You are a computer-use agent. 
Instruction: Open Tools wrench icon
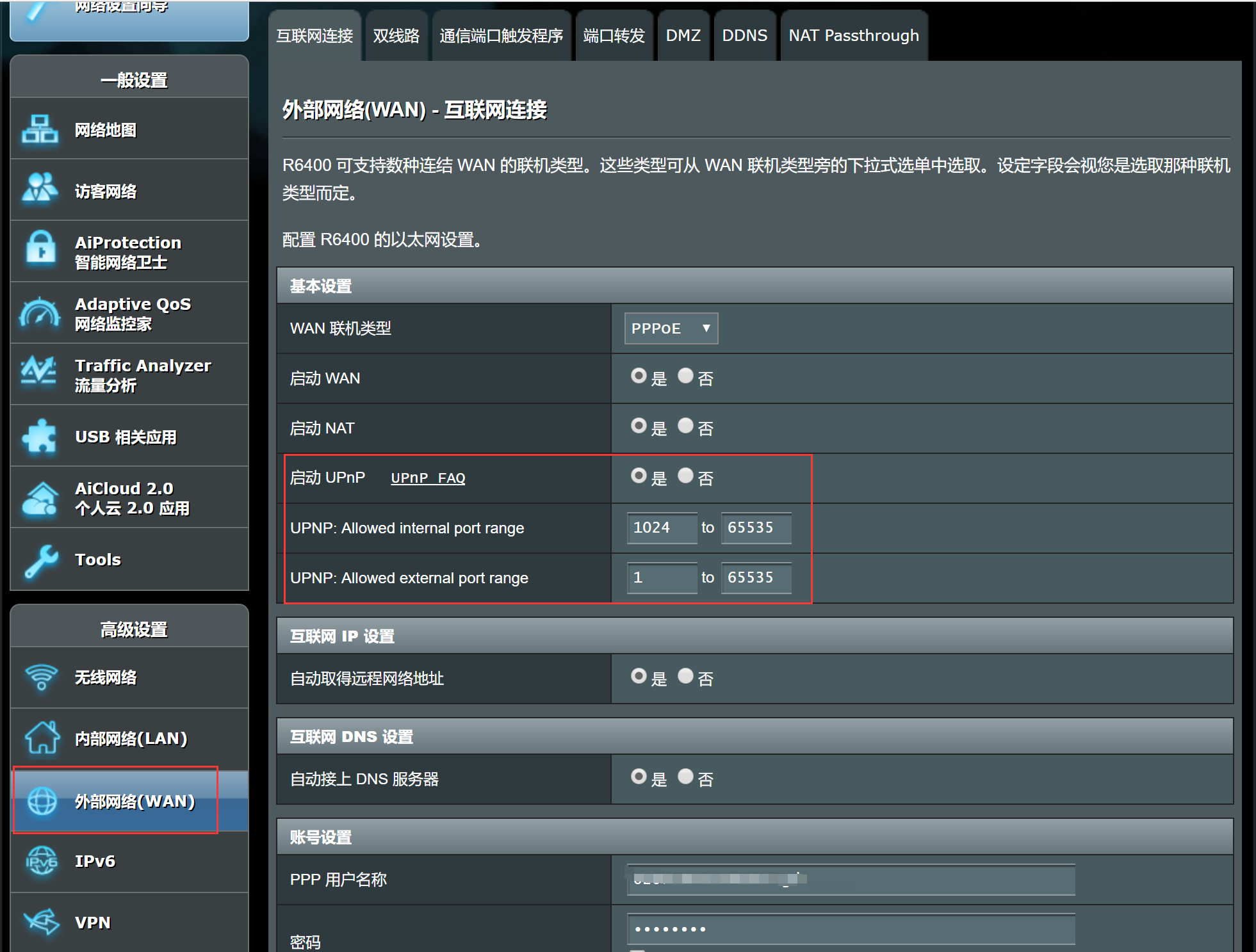tap(41, 560)
